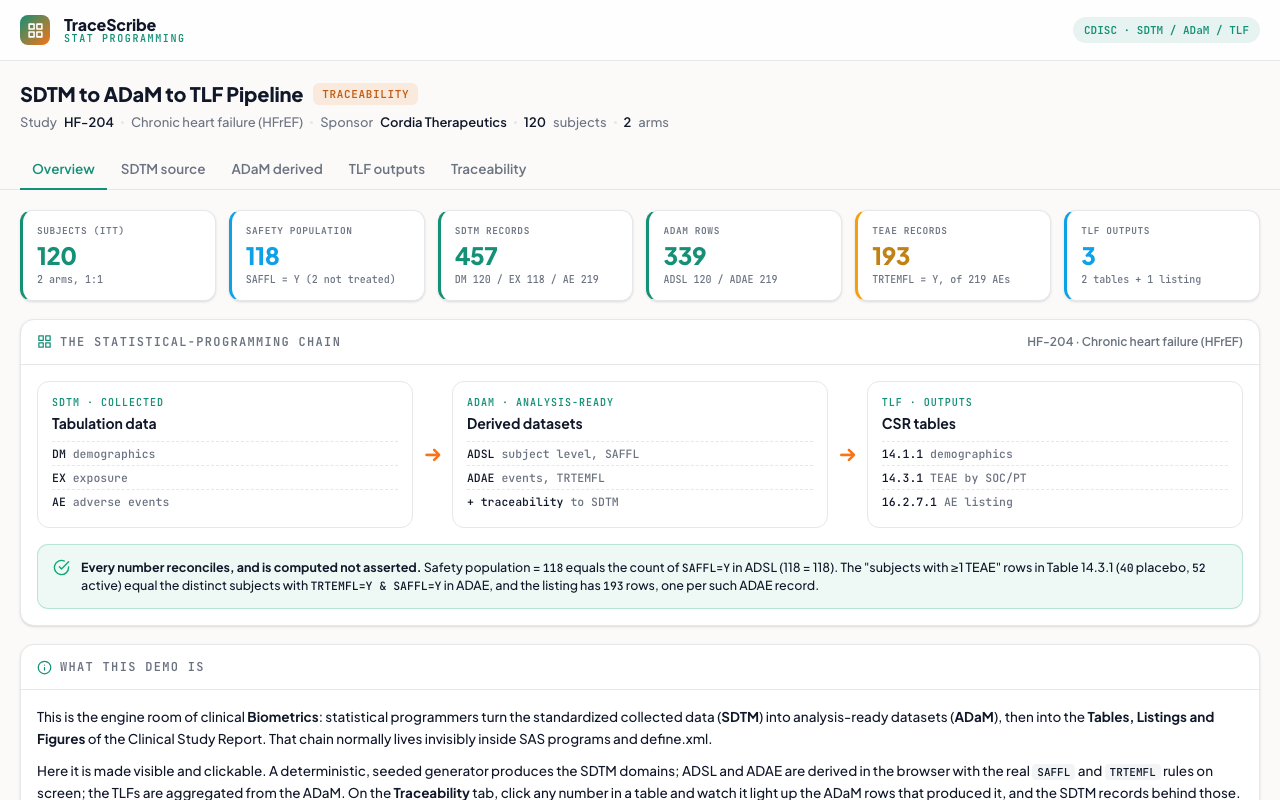
Task: Open the TLF outputs tab
Action: pos(386,169)
